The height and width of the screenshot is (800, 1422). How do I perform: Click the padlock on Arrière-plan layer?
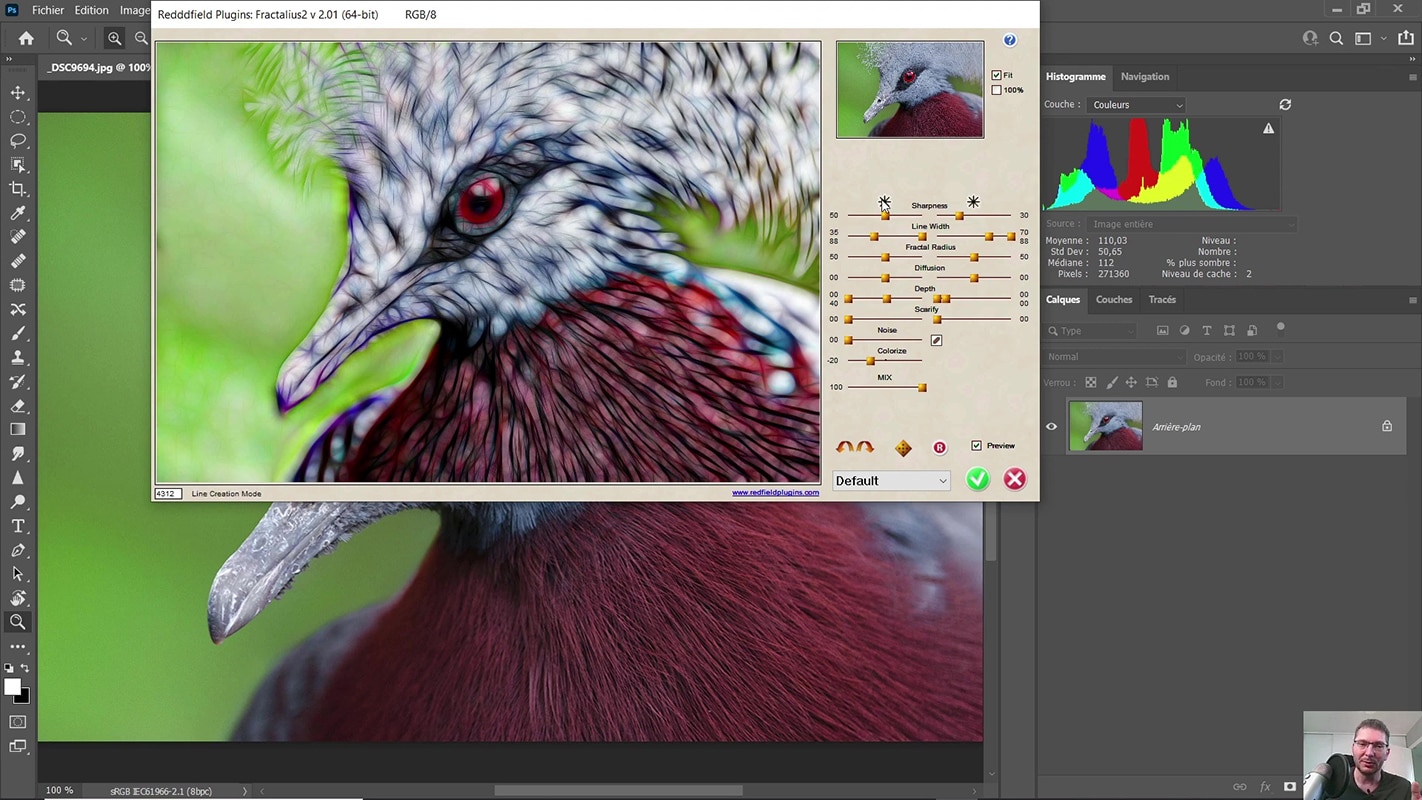1387,426
